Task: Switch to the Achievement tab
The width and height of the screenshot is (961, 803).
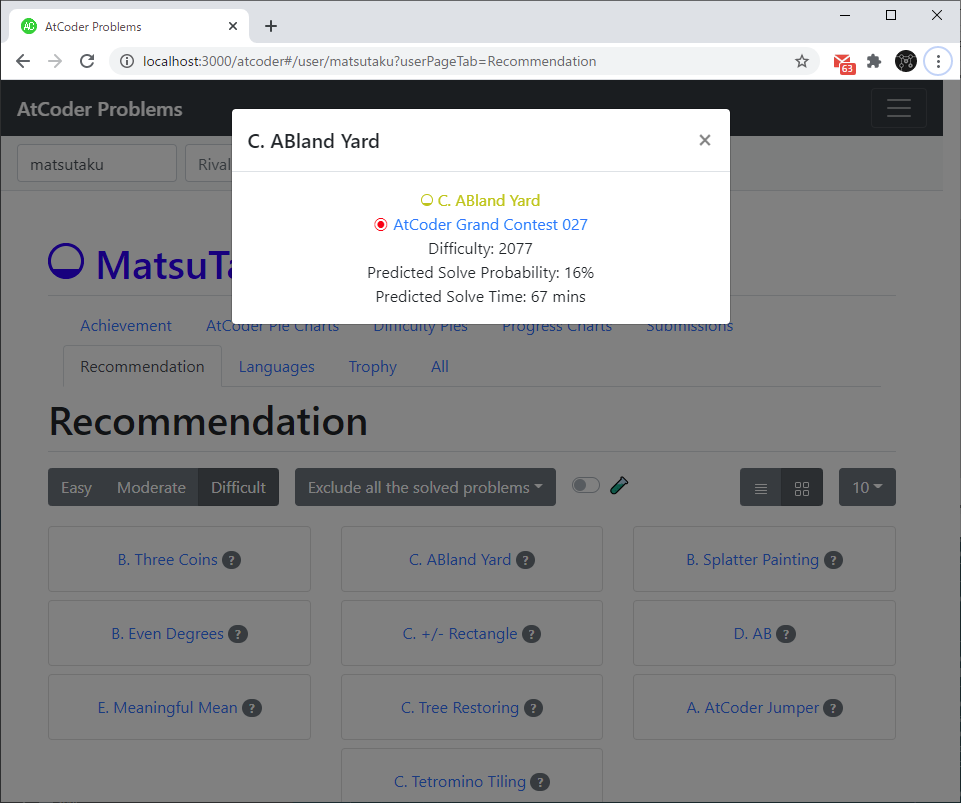Action: tap(126, 325)
